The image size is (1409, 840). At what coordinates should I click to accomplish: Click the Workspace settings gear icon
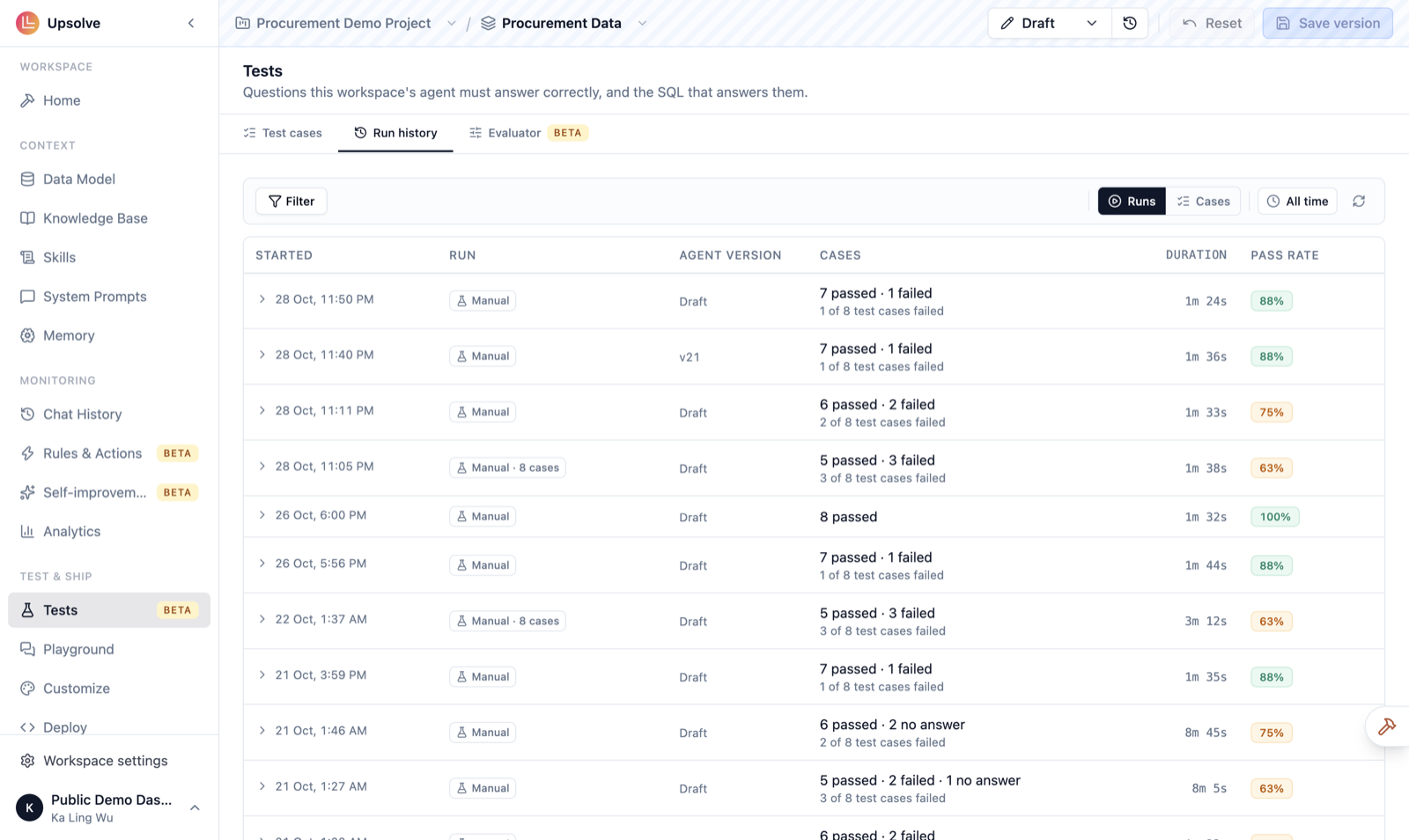27,761
